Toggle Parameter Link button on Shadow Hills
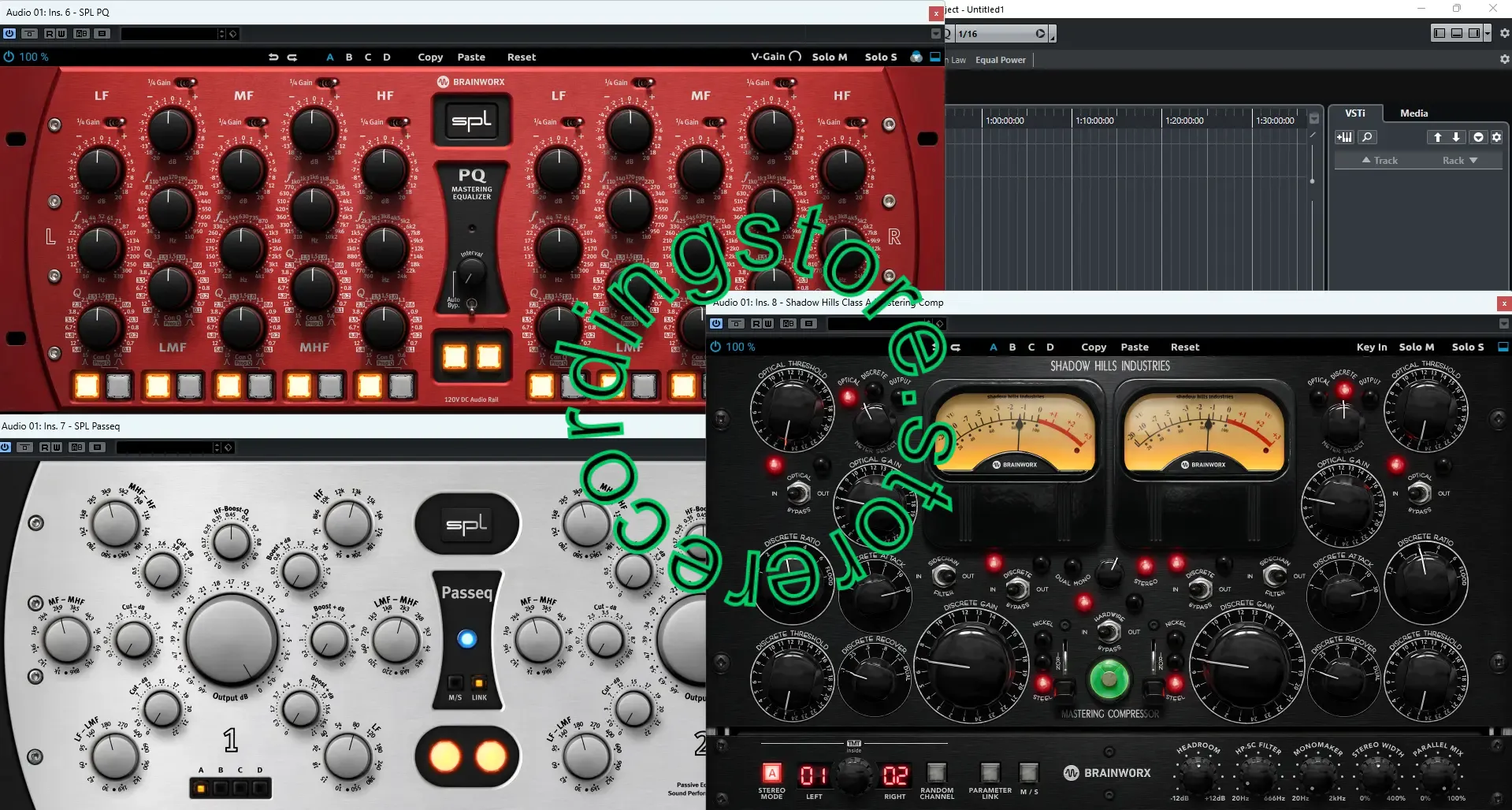Image resolution: width=1512 pixels, height=810 pixels. [990, 772]
